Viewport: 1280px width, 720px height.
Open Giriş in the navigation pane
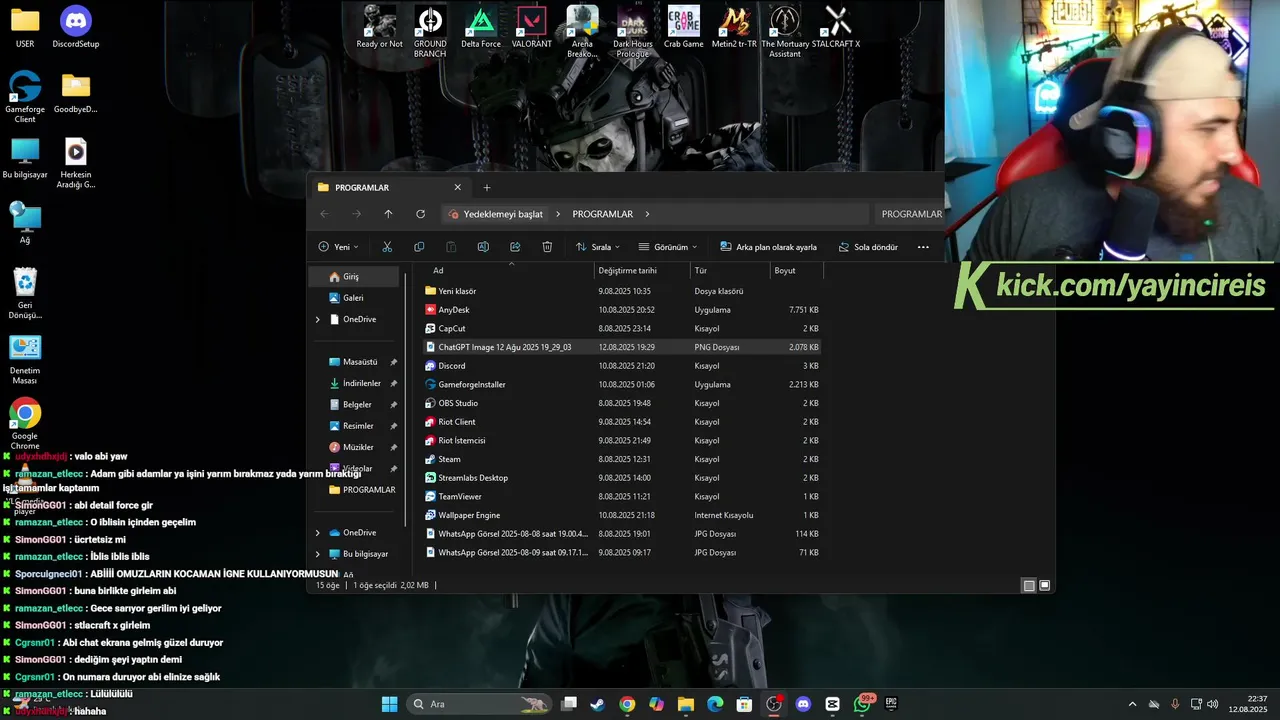[x=354, y=277]
